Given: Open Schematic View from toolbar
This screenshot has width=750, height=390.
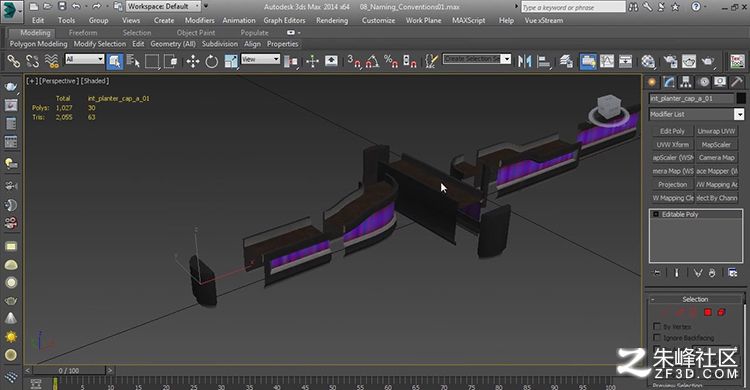Looking at the screenshot, I should (626, 61).
